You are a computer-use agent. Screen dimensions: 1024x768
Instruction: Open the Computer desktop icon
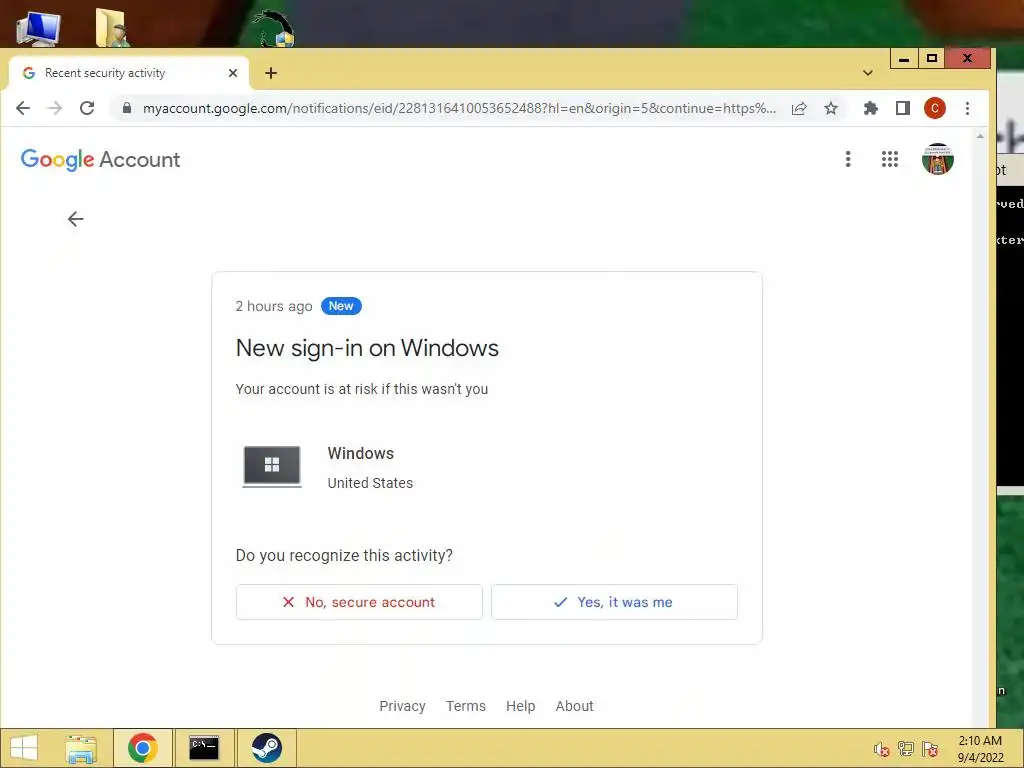[x=39, y=28]
